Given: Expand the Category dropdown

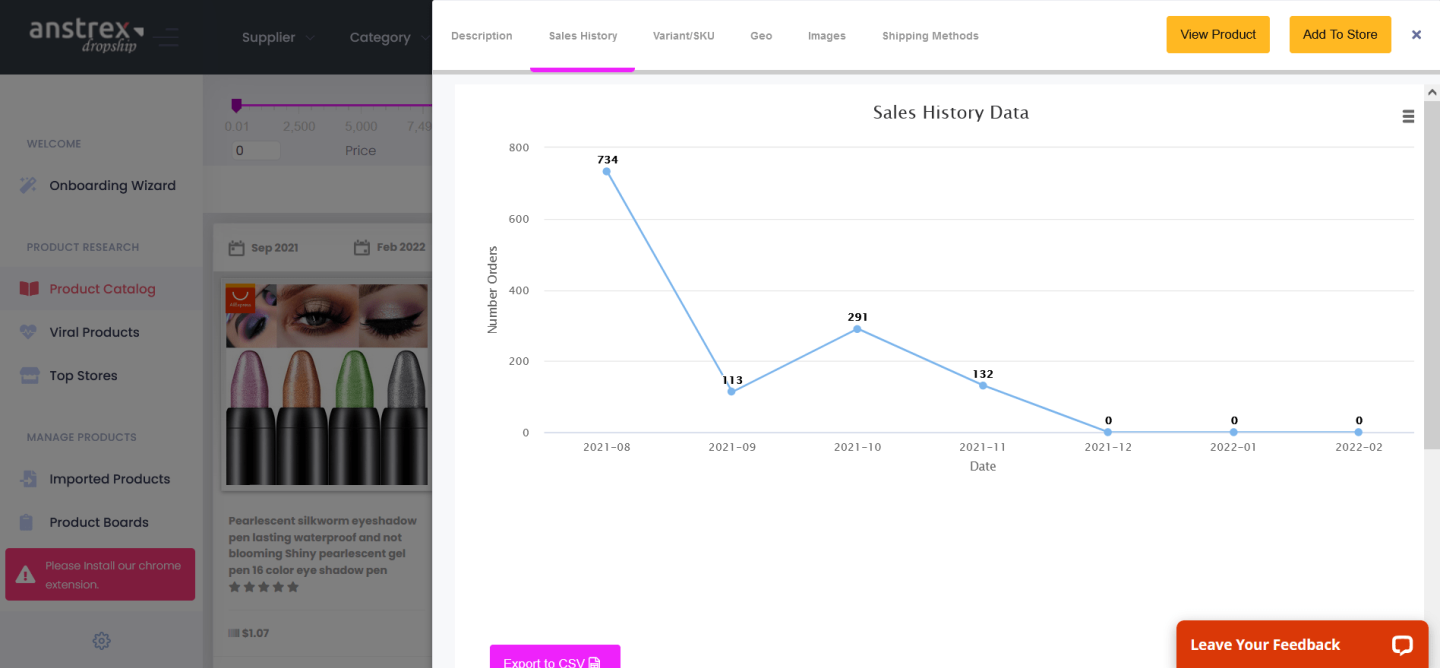Looking at the screenshot, I should pyautogui.click(x=385, y=38).
